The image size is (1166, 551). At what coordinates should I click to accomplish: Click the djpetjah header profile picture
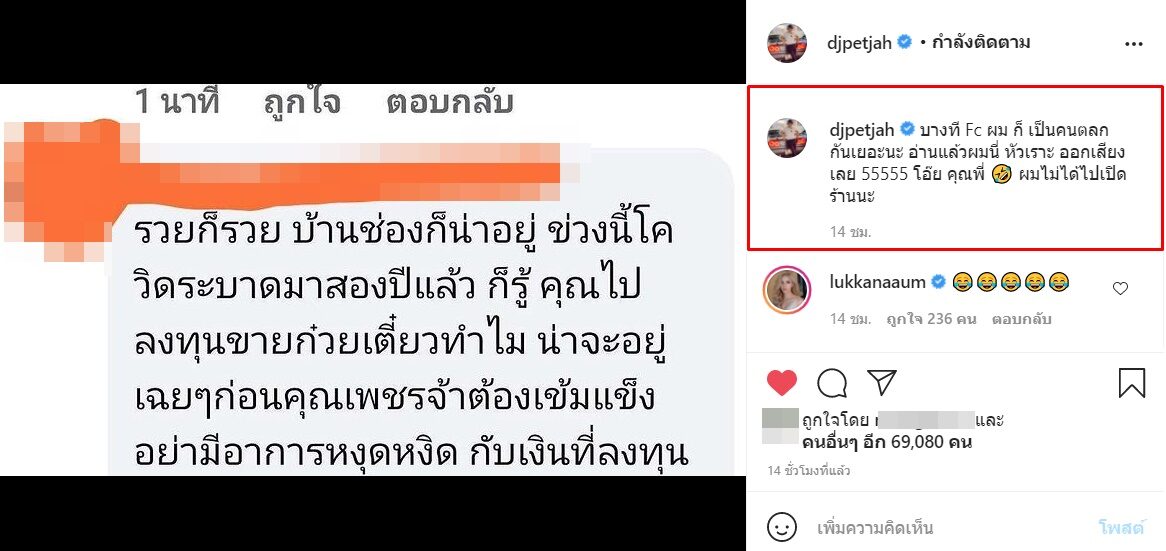(787, 43)
